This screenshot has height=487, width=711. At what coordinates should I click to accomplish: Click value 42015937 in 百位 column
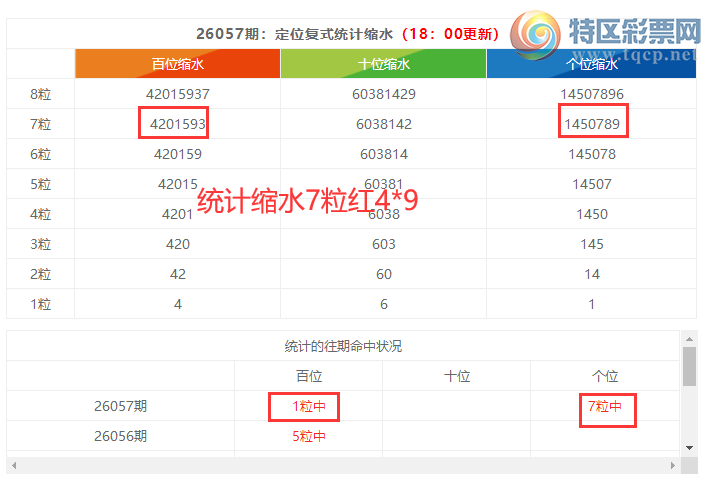[x=178, y=94]
